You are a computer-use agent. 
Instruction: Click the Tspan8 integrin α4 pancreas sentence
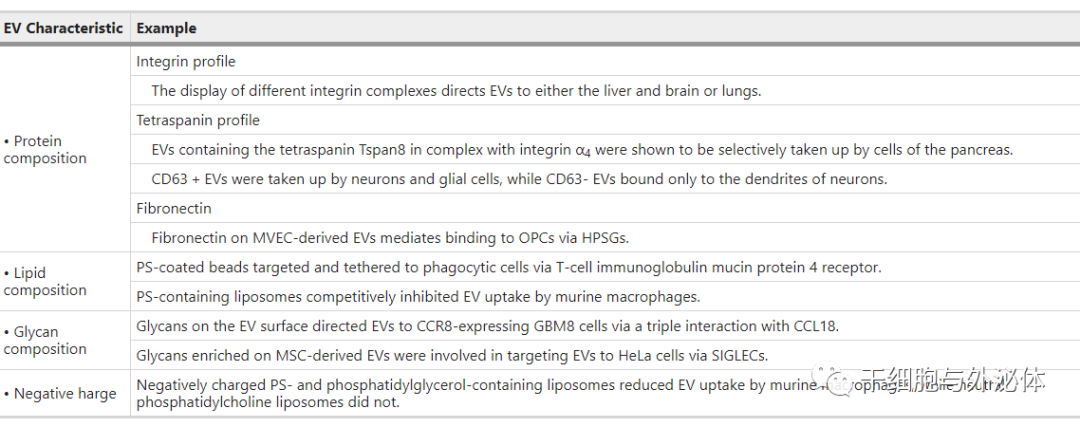pos(582,149)
